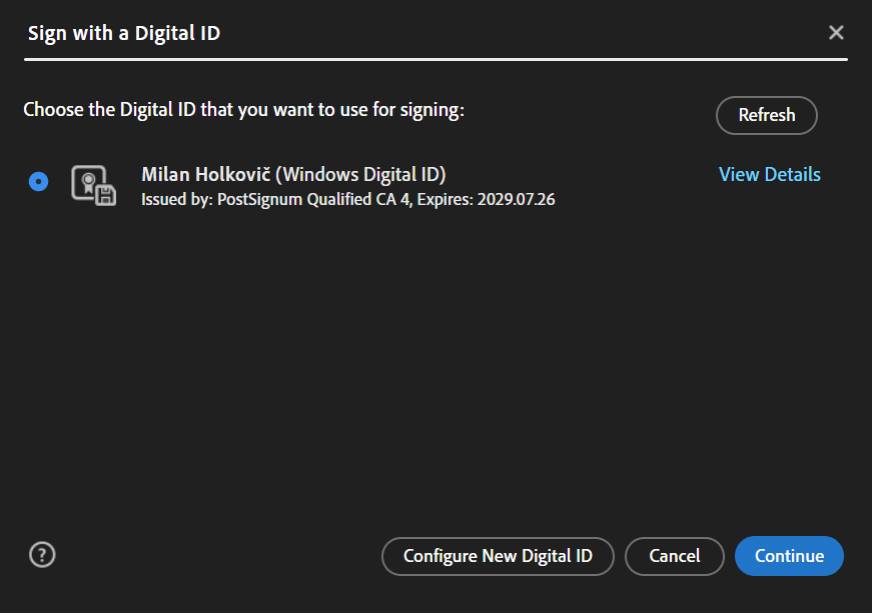Click the floppy disk badge on certificate icon

tap(106, 196)
